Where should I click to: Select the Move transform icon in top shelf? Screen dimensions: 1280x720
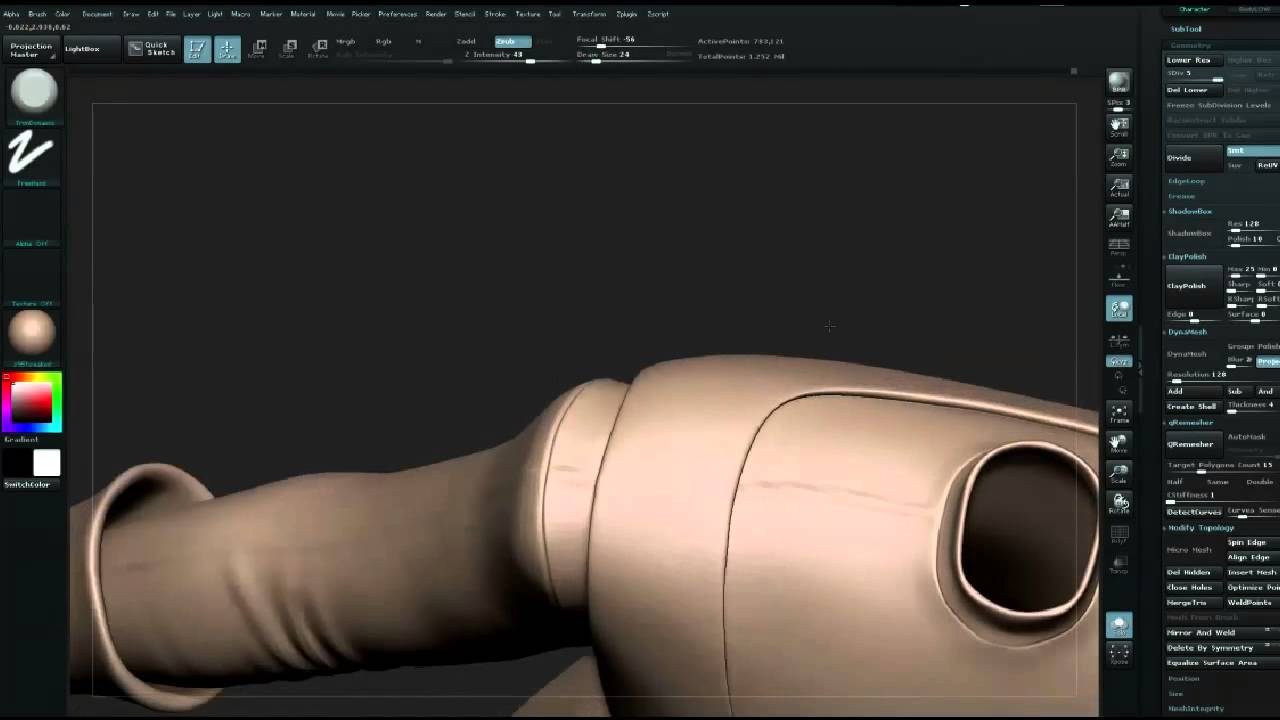[x=258, y=48]
